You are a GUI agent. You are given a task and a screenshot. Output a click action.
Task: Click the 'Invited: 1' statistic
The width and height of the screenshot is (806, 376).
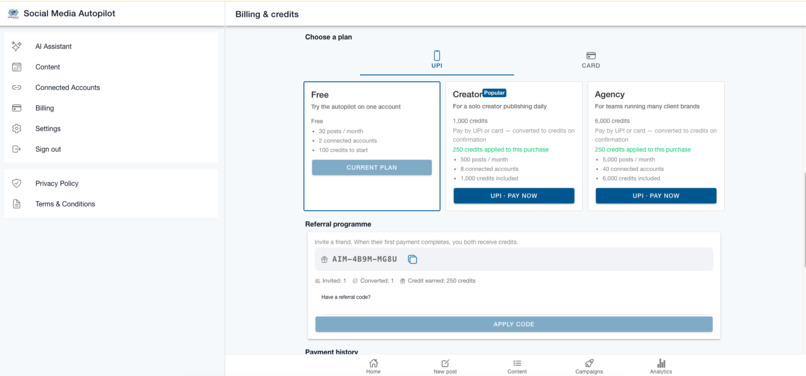tap(334, 281)
